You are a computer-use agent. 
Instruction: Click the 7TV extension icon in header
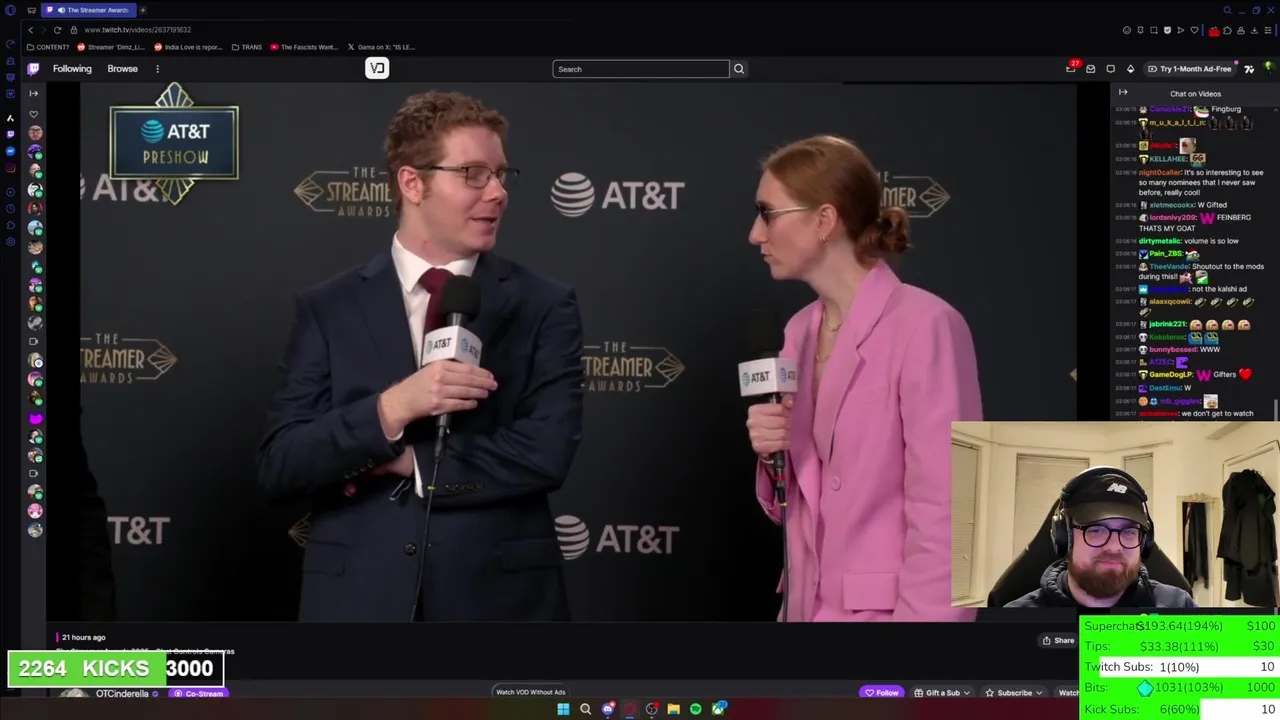(x=1249, y=69)
